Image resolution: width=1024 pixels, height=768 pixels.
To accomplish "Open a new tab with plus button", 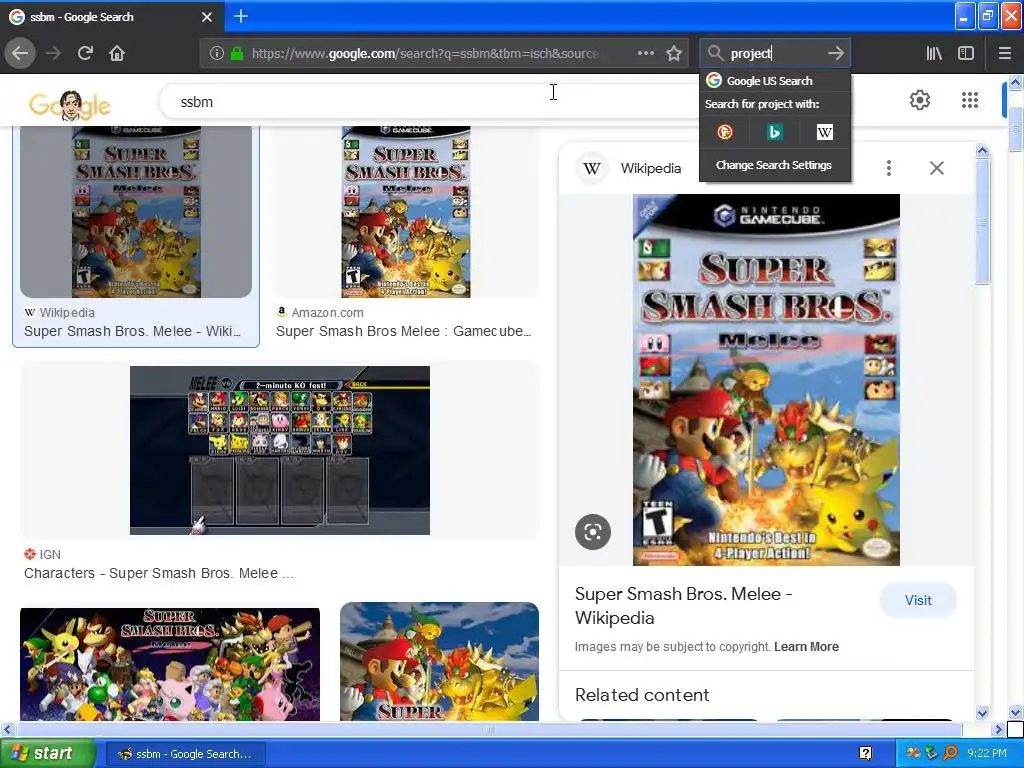I will point(240,16).
